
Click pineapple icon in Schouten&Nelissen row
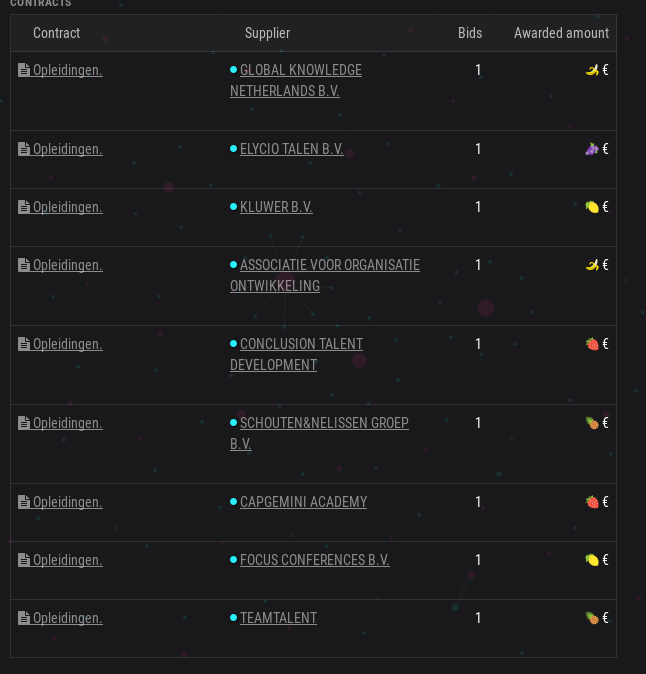(x=592, y=423)
